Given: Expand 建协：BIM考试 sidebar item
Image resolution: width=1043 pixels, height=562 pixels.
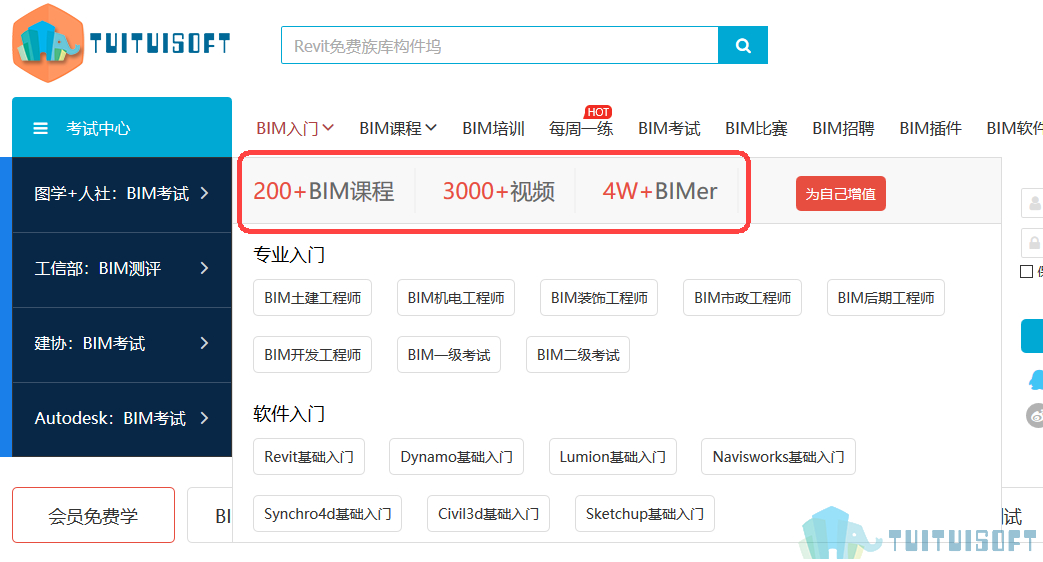Looking at the screenshot, I should tap(122, 344).
